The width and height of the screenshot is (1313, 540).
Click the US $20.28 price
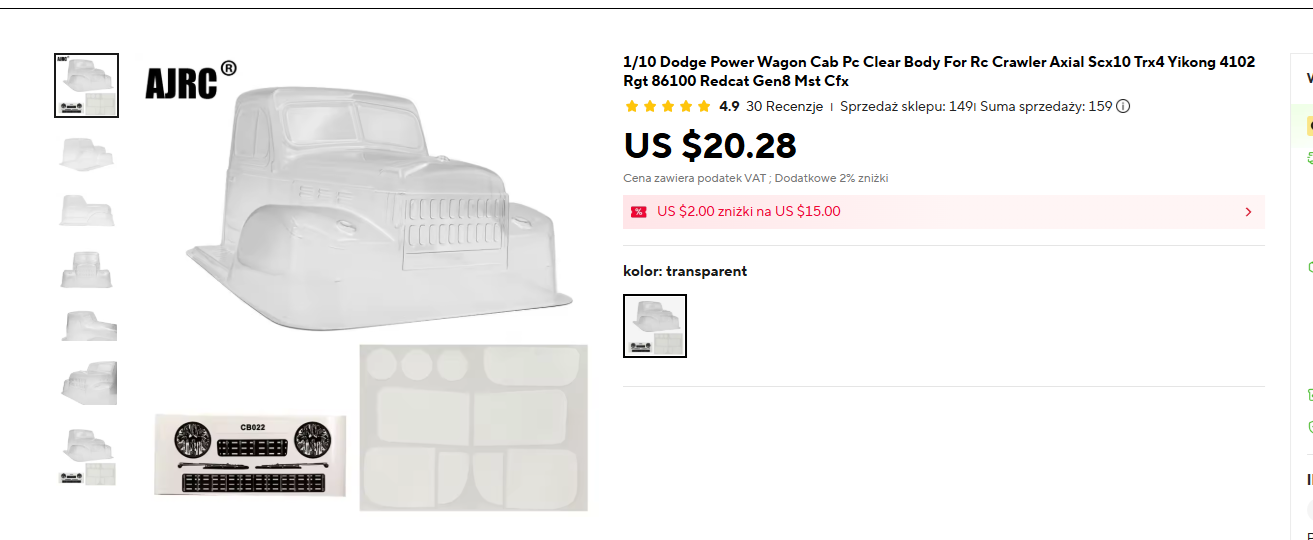(710, 146)
